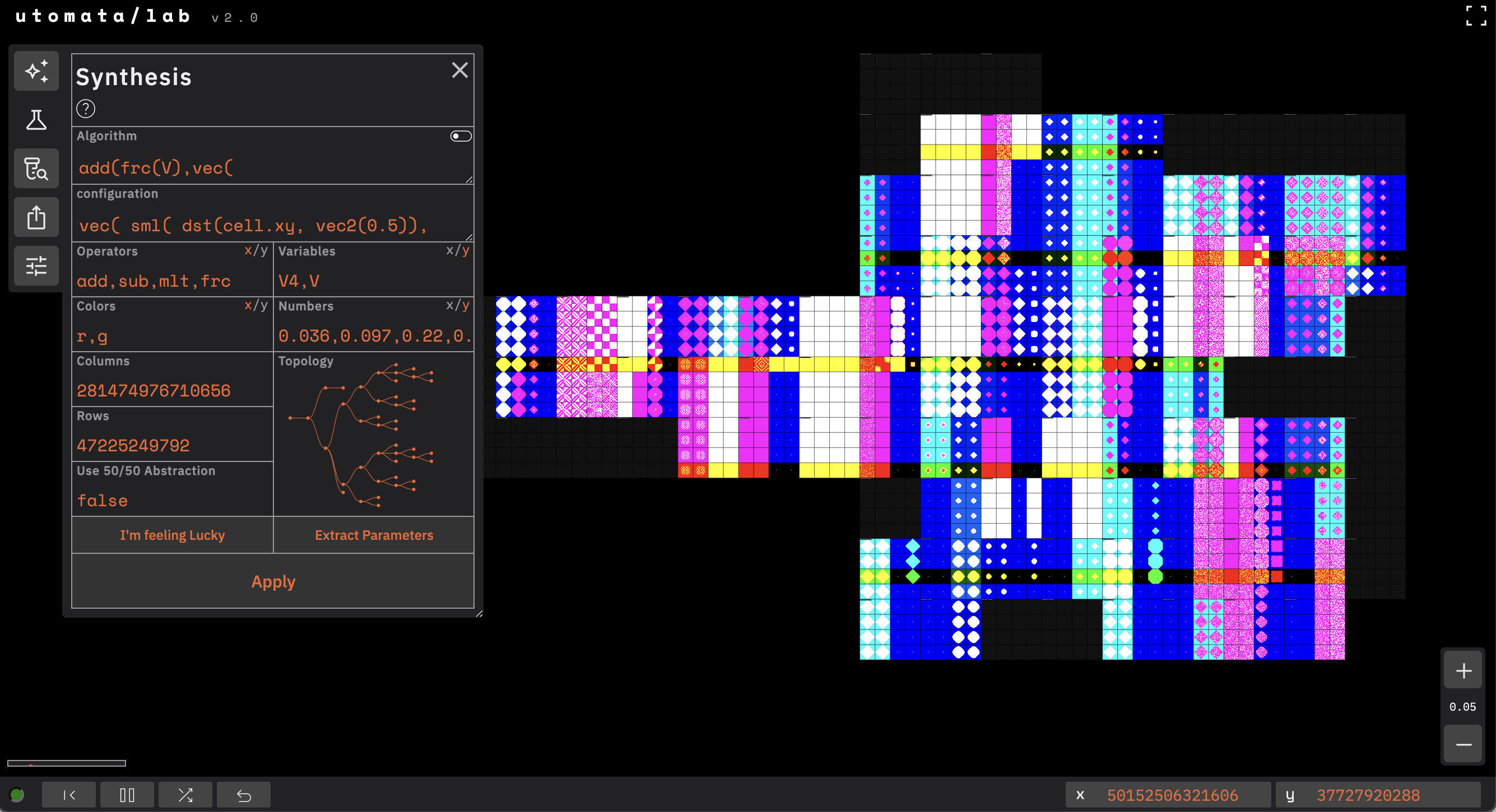The height and width of the screenshot is (812, 1496).
Task: Skip back to the first step
Action: point(68,795)
